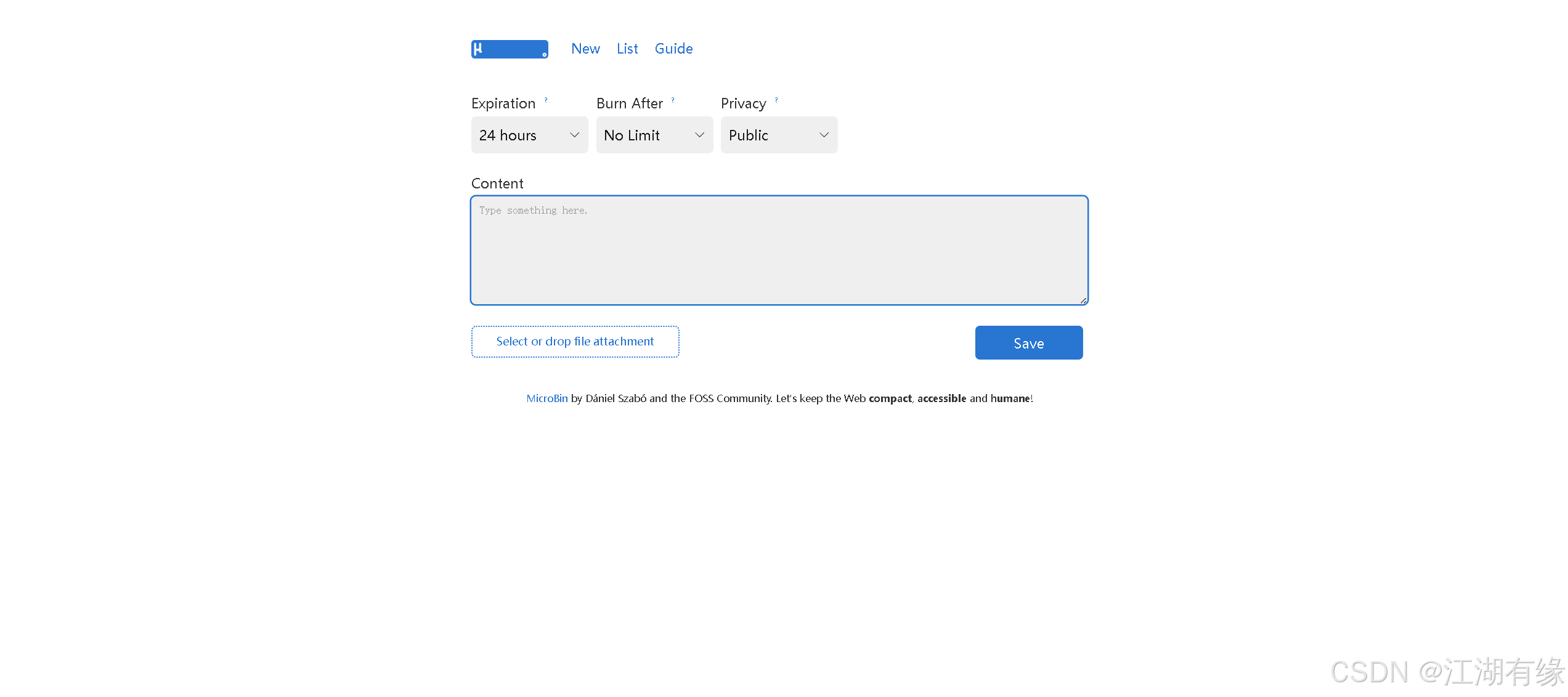Viewport: 1568px width, 697px height.
Task: Open the List menu item
Action: (x=627, y=49)
